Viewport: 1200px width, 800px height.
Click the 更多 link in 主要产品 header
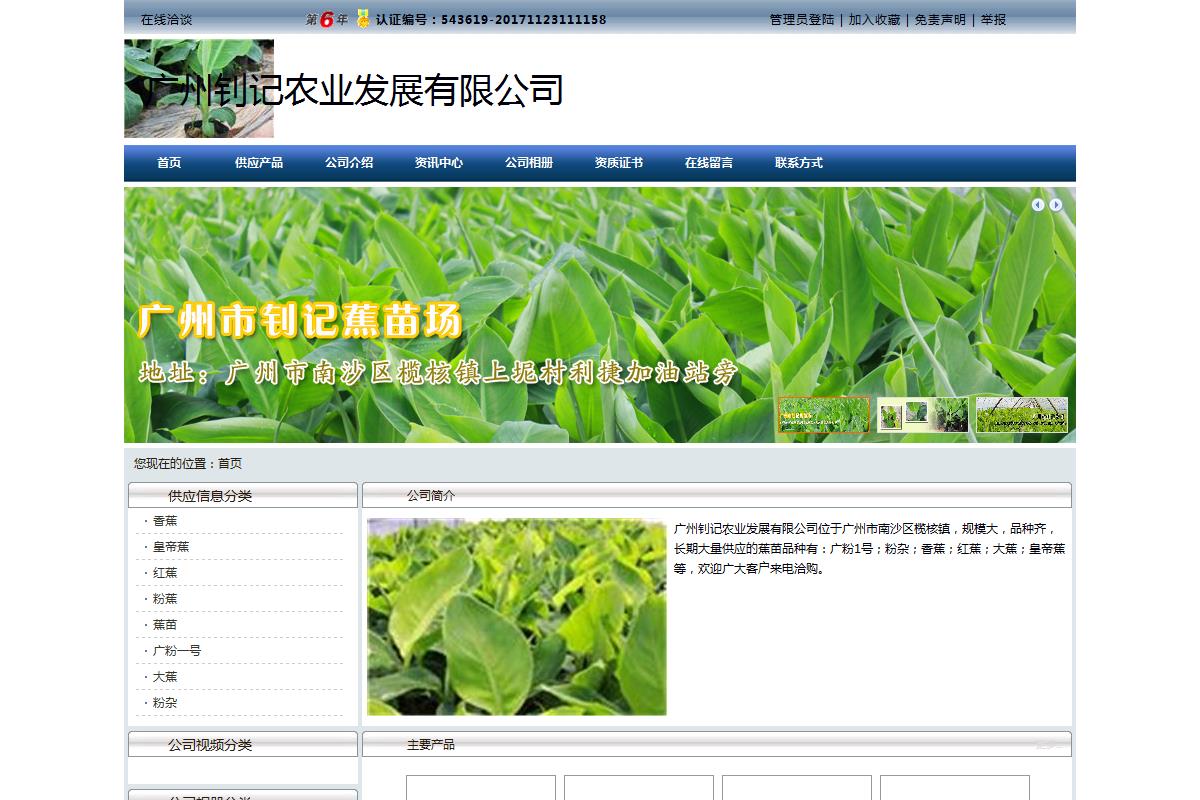(1048, 745)
